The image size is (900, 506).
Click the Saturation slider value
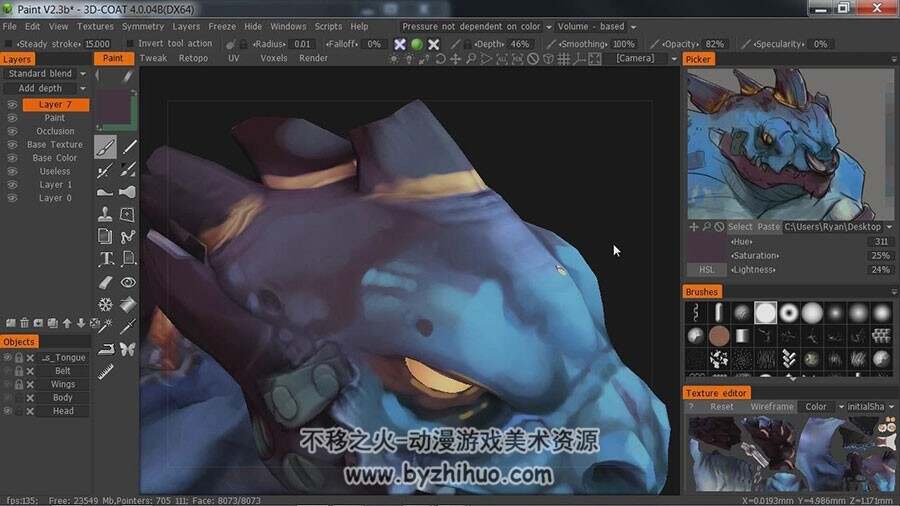click(880, 255)
